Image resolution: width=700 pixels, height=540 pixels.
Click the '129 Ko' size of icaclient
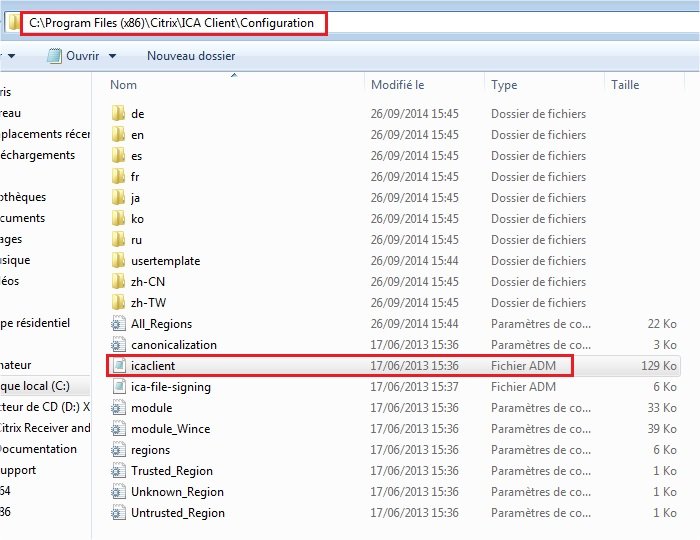tap(658, 366)
